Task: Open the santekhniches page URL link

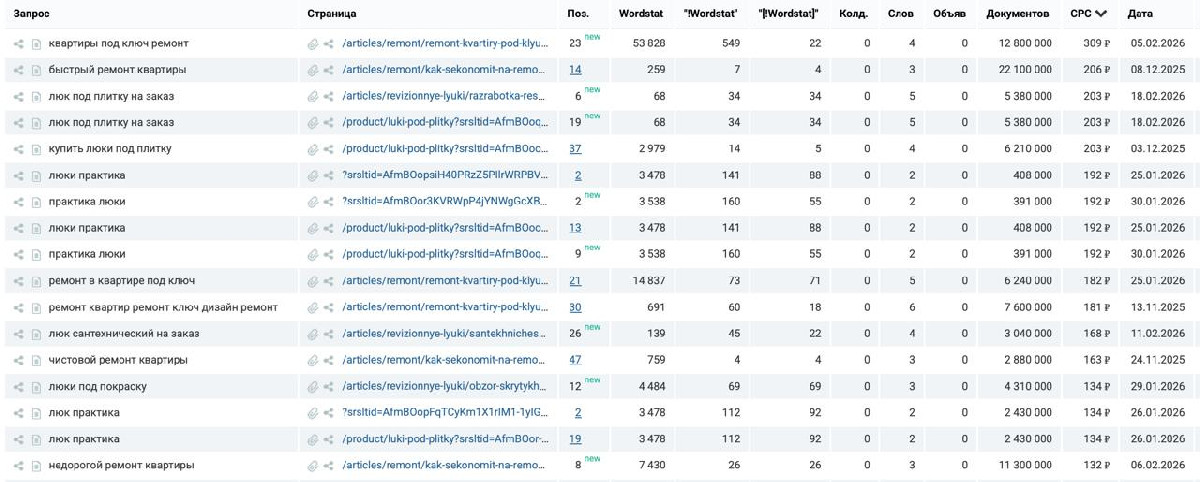Action: (x=445, y=334)
